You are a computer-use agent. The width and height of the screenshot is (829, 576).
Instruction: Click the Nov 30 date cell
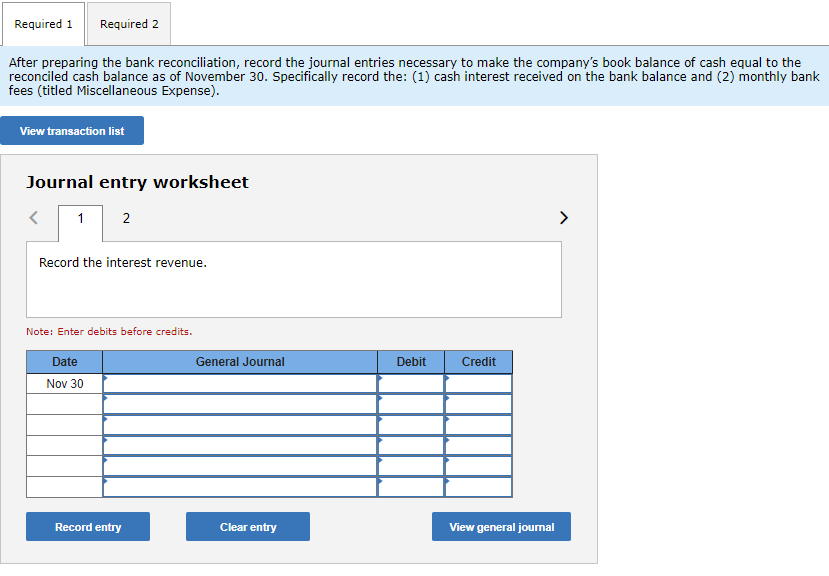[64, 383]
